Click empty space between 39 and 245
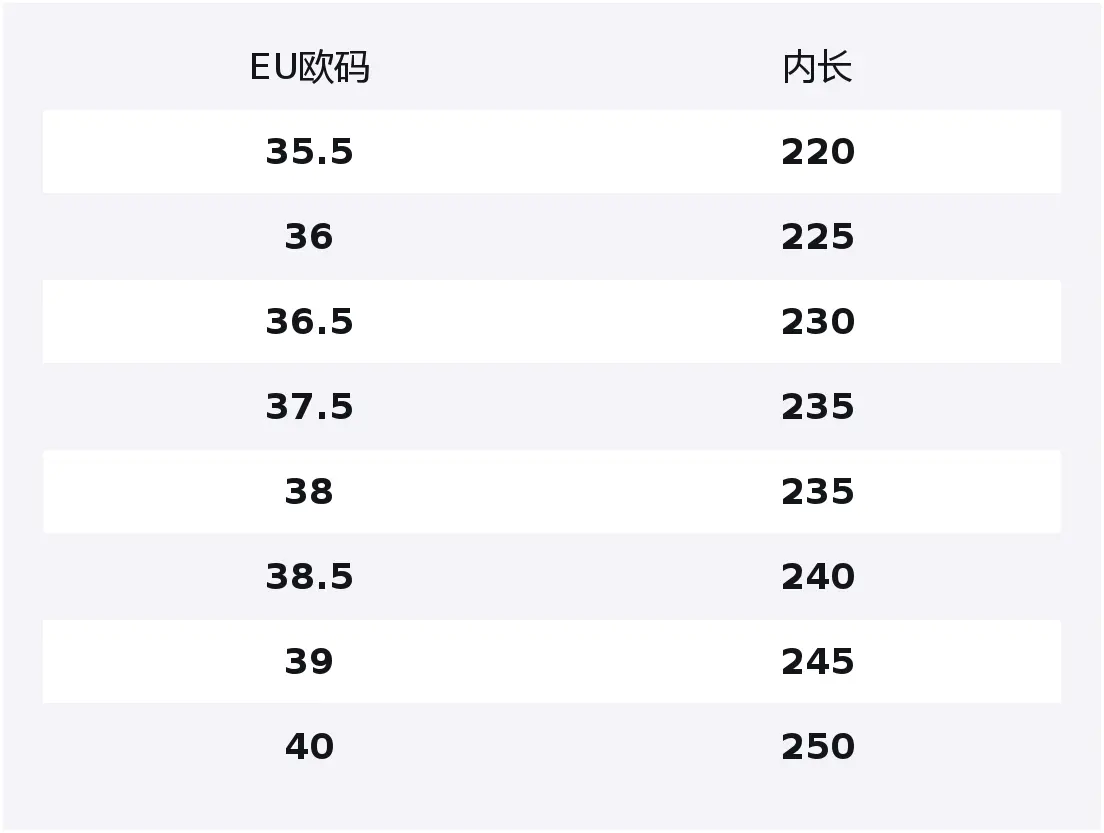Screen dimensions: 1104x833 563,662
